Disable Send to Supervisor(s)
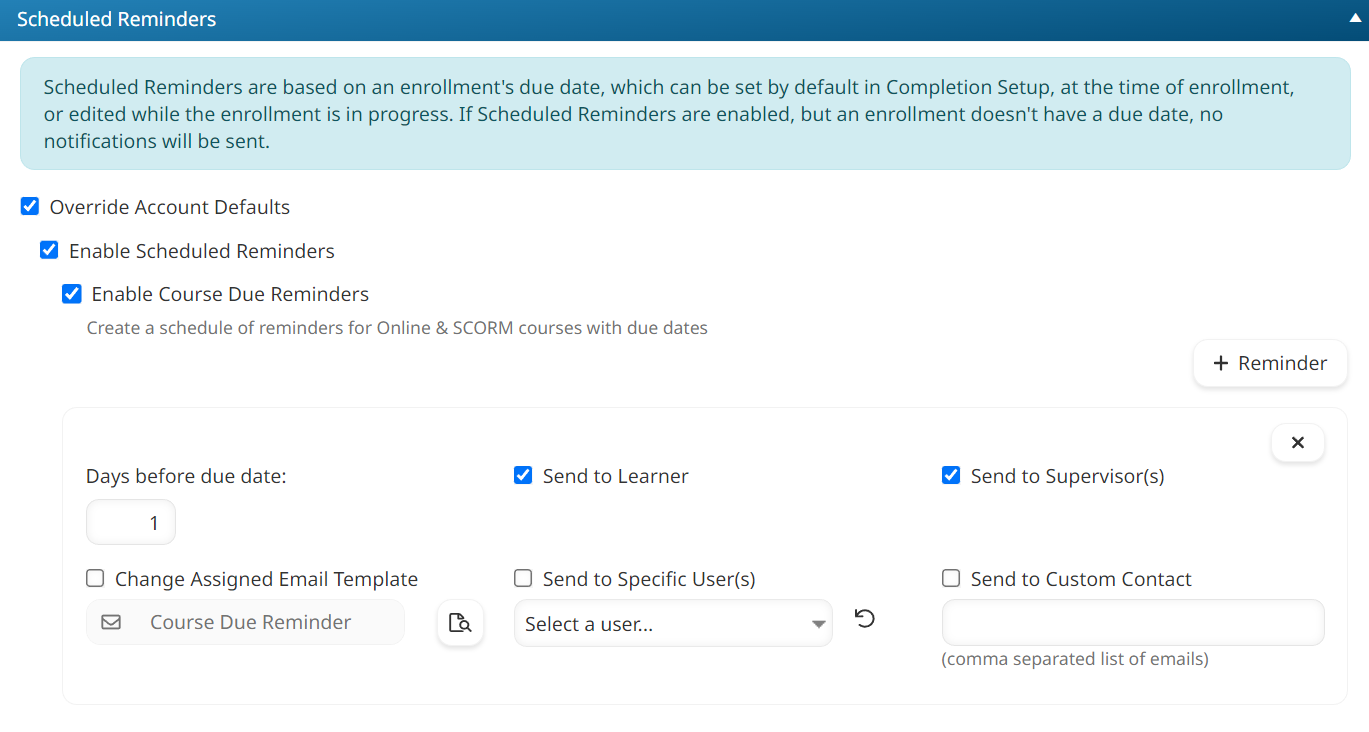1369x732 pixels. 950,475
